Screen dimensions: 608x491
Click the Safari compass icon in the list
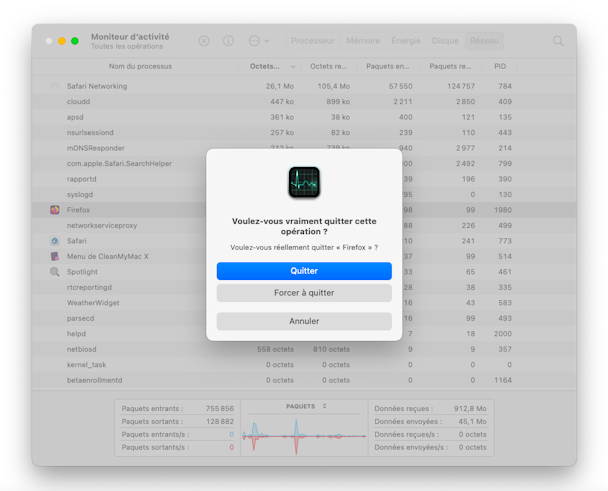55,241
